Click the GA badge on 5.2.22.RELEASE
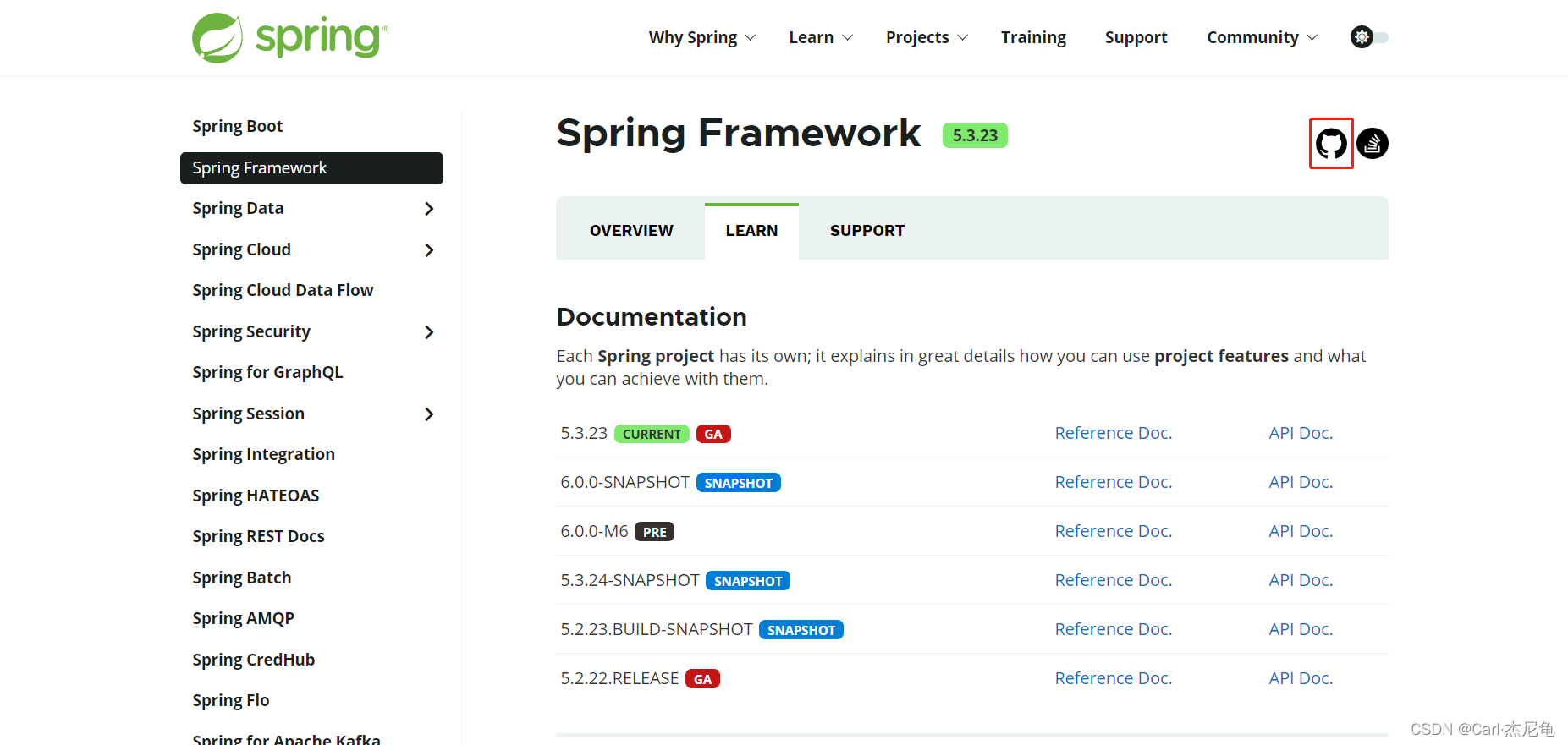The height and width of the screenshot is (745, 1568). point(702,679)
